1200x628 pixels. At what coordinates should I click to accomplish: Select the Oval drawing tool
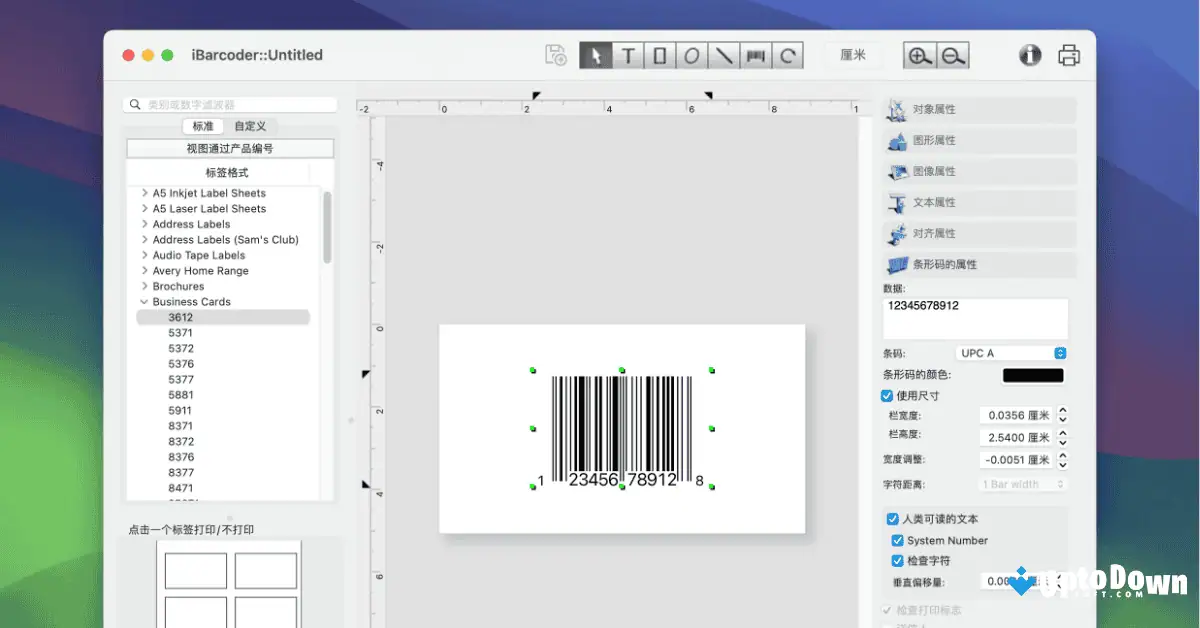click(x=692, y=55)
